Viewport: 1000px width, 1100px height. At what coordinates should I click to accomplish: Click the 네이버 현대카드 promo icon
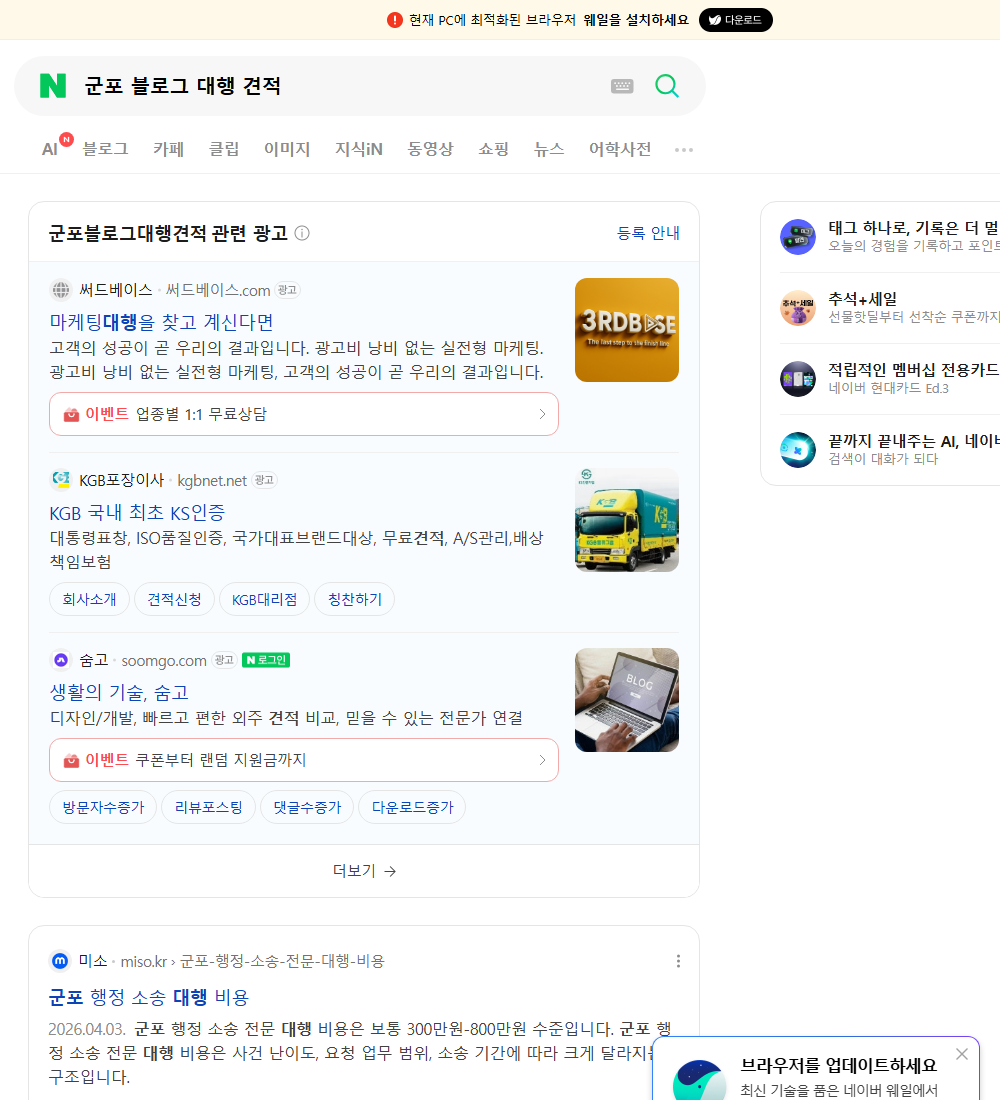coord(798,379)
